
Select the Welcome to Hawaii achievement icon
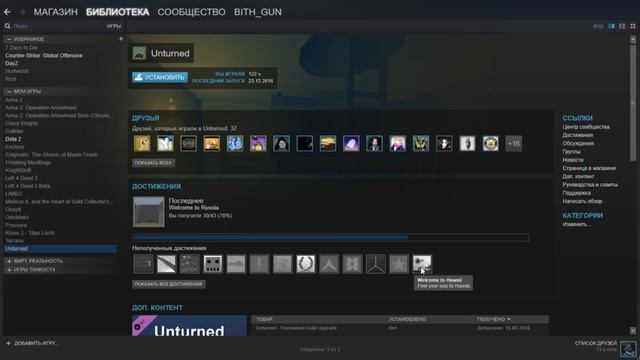(x=422, y=264)
